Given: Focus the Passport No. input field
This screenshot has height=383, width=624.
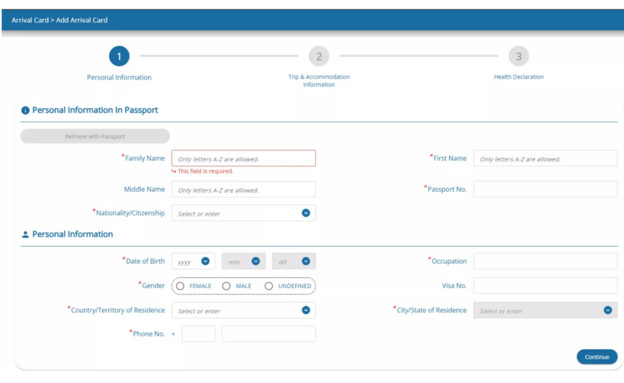Looking at the screenshot, I should [545, 190].
